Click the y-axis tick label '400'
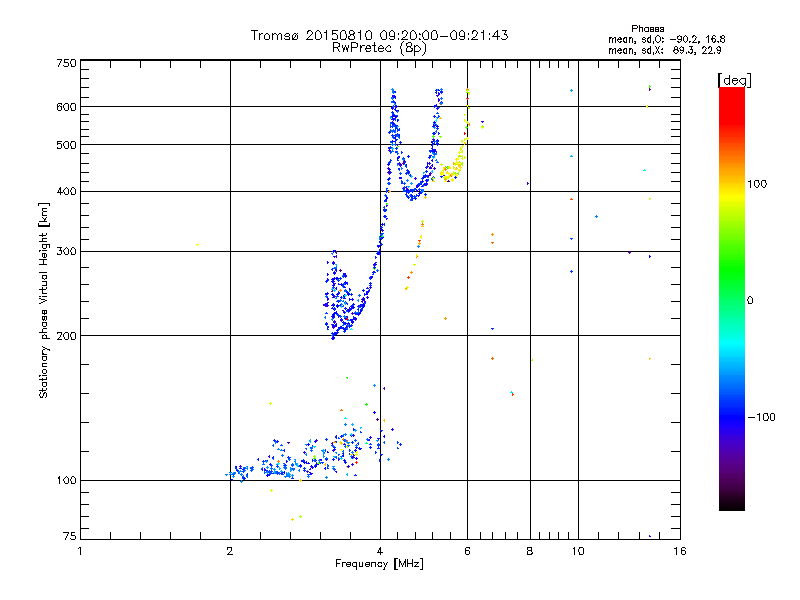Screen dimensions: 800x600 [67, 192]
